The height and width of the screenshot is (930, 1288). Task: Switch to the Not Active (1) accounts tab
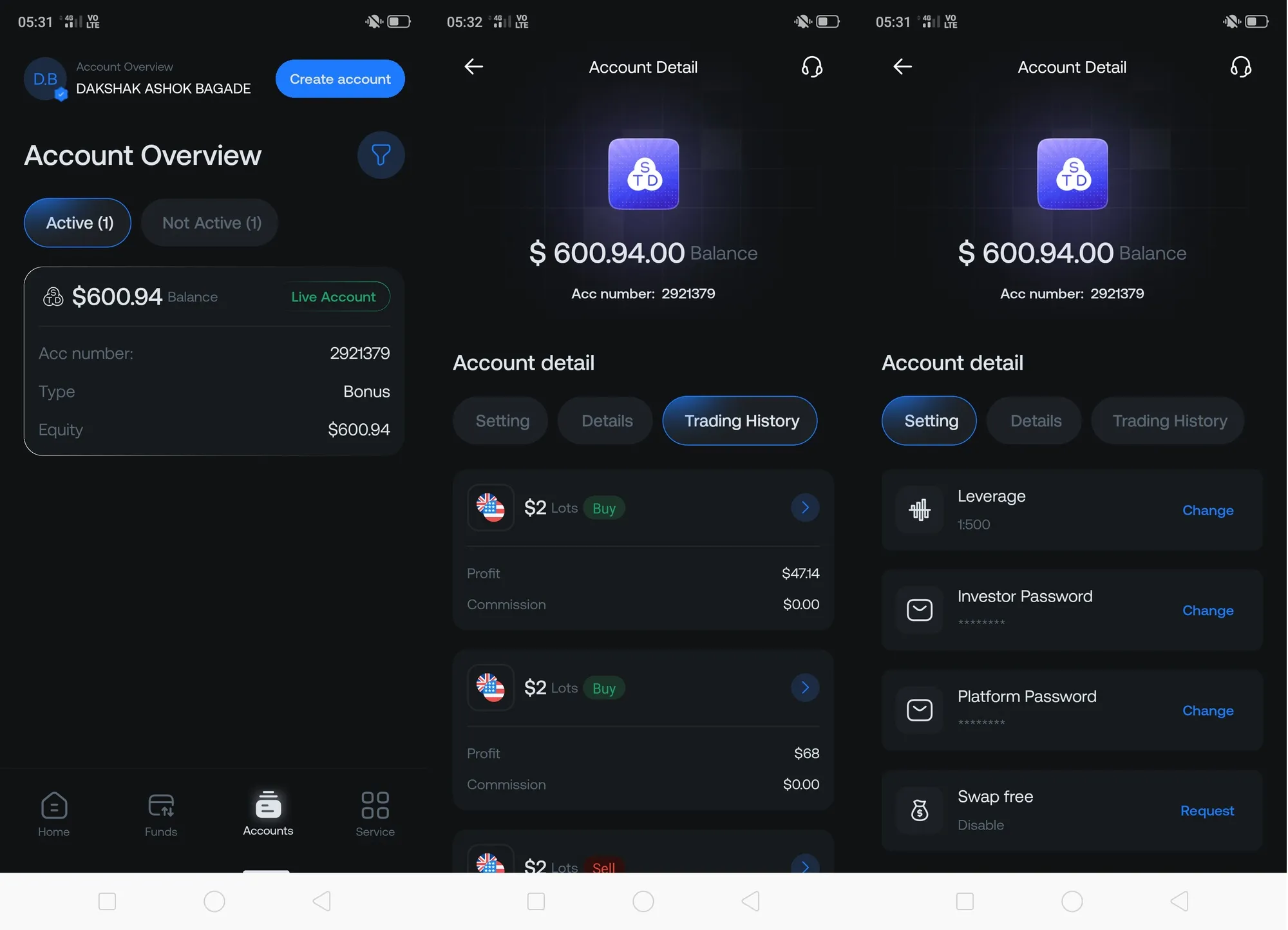pos(210,223)
